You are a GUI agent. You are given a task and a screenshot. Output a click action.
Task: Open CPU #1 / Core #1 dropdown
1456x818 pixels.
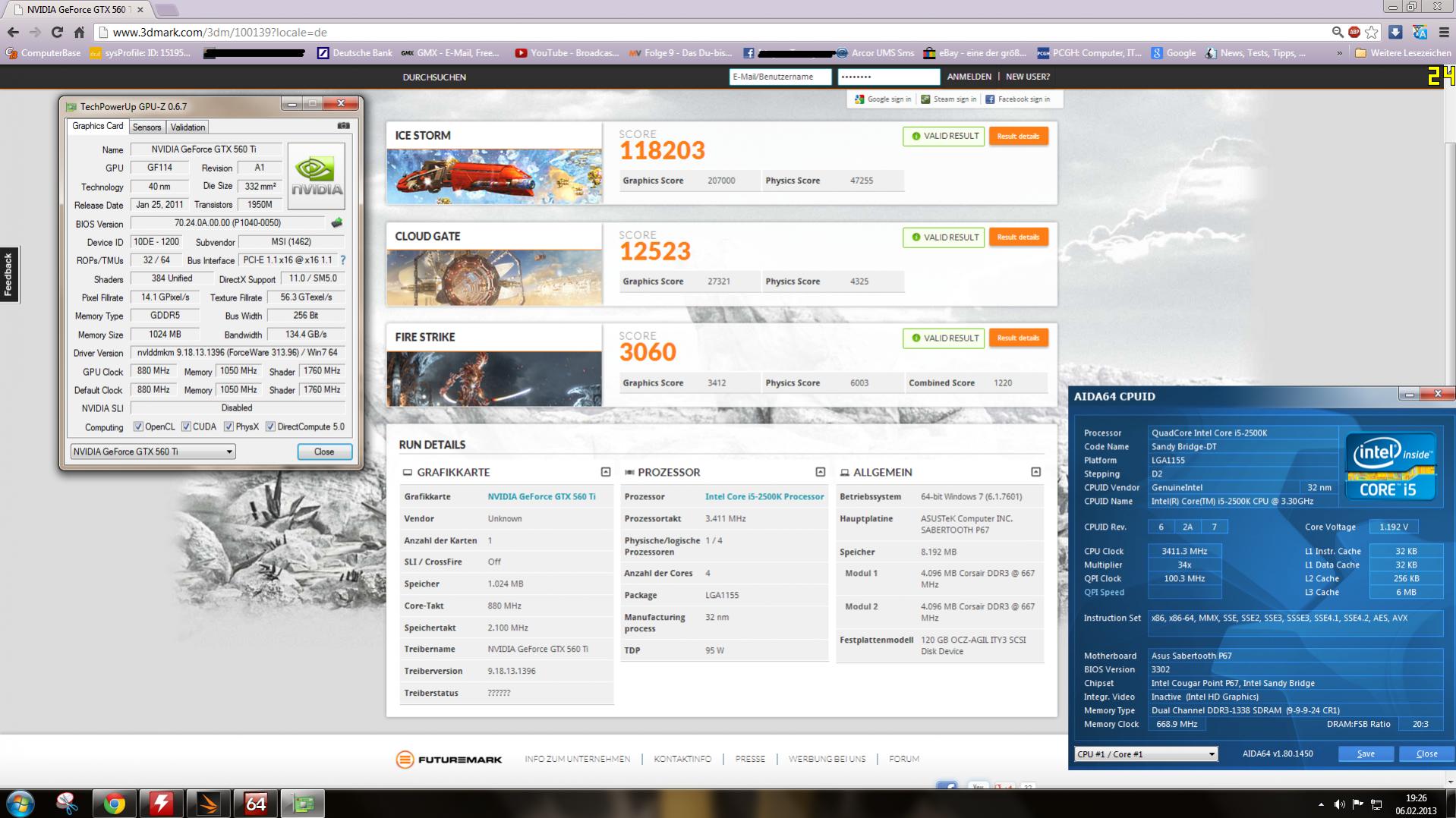[1146, 754]
